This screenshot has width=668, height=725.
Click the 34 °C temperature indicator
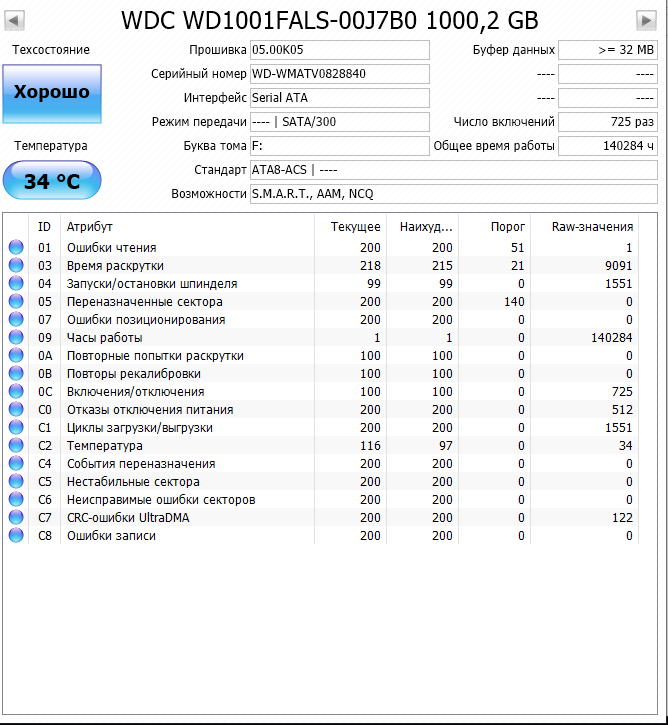pyautogui.click(x=52, y=180)
